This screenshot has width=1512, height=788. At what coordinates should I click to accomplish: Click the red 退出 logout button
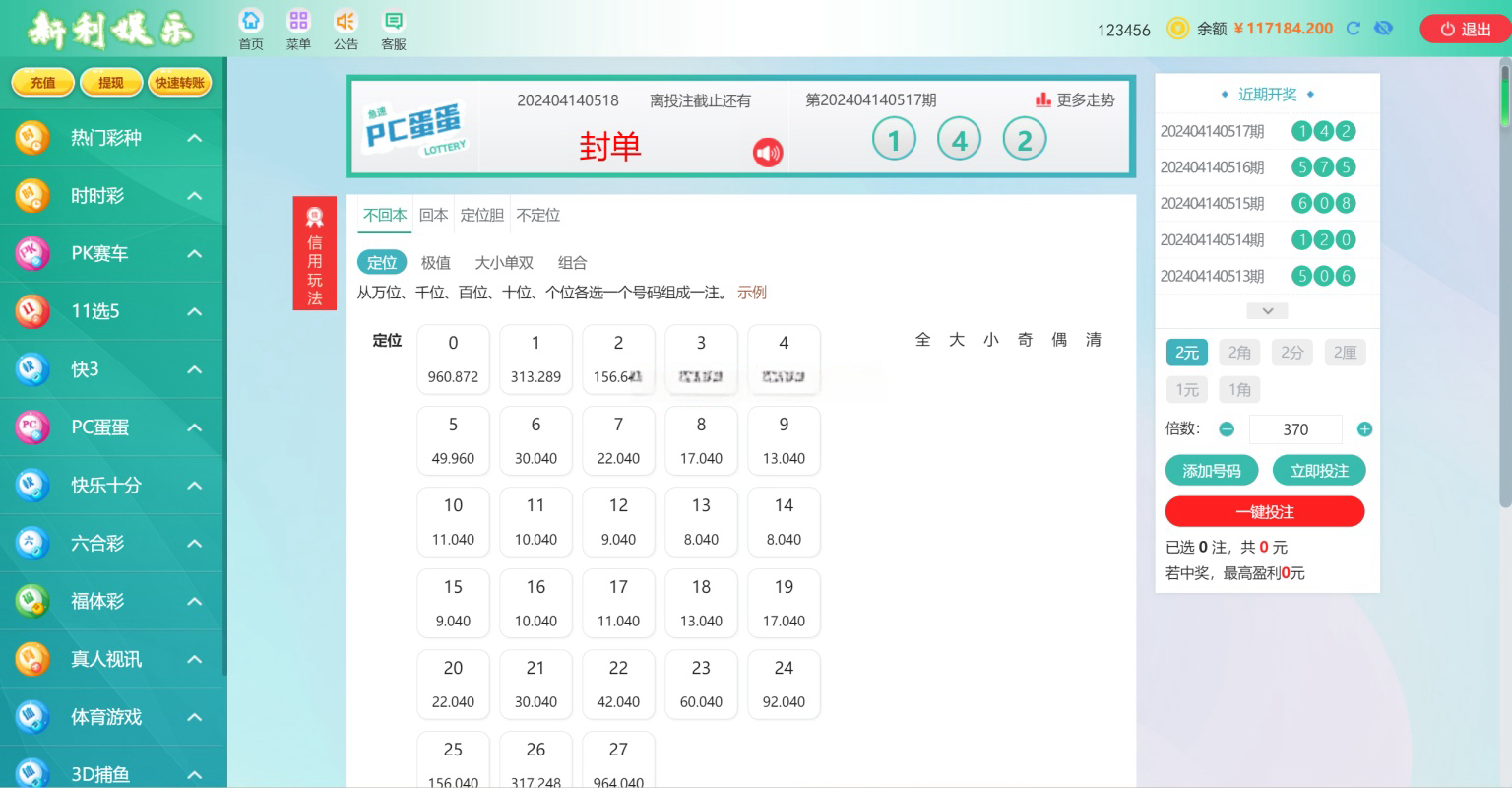[x=1465, y=30]
